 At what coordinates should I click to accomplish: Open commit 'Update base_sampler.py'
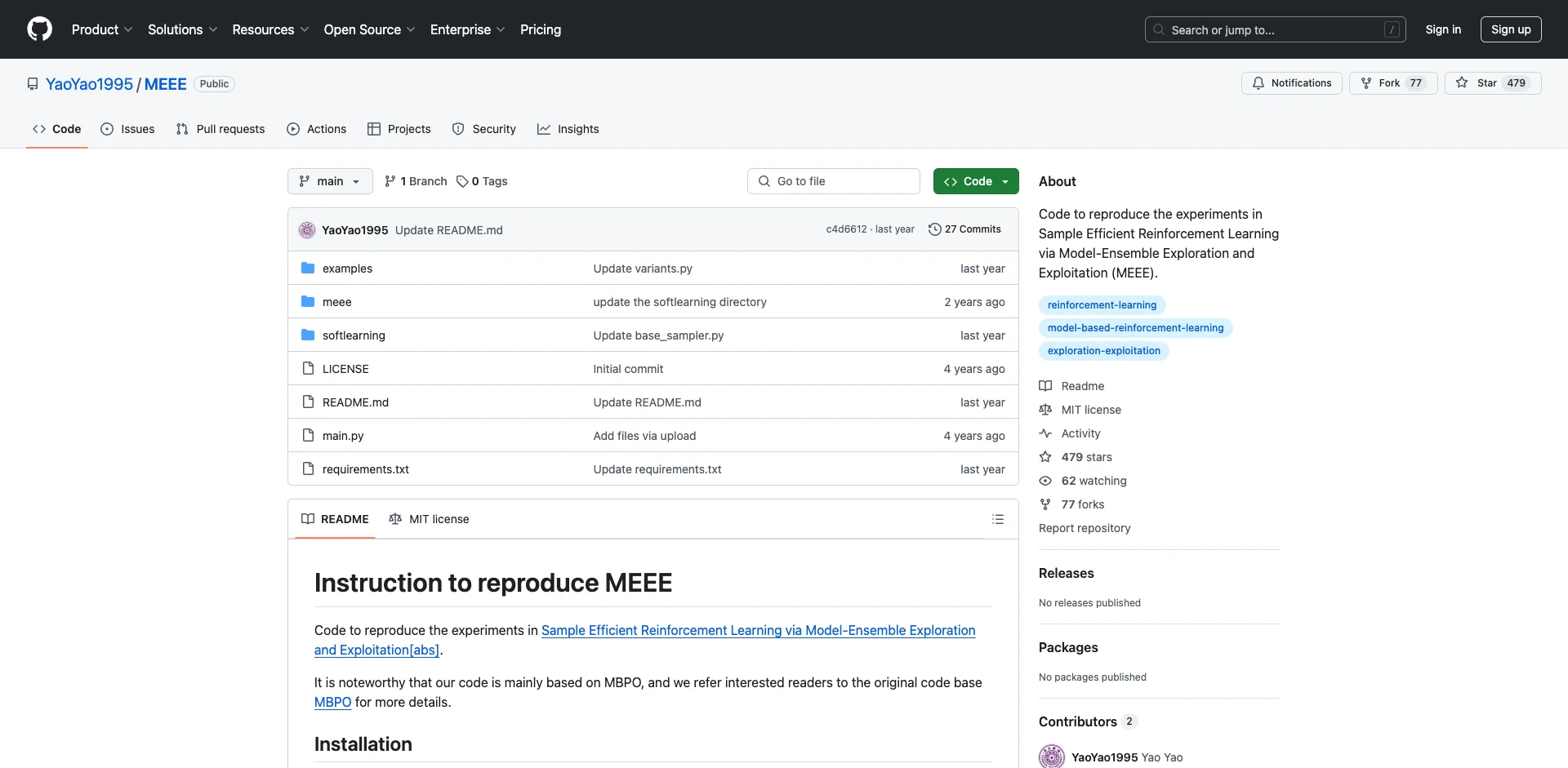[658, 335]
